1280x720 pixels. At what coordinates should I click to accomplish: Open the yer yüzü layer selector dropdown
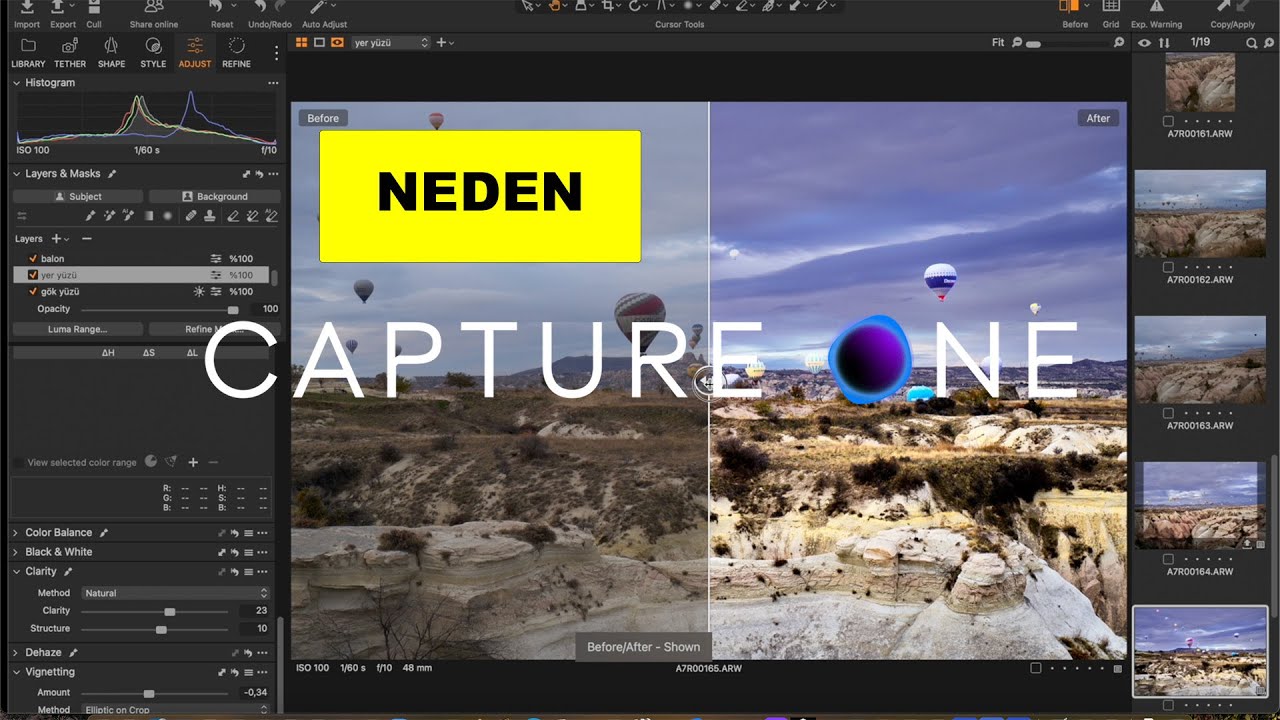point(391,43)
